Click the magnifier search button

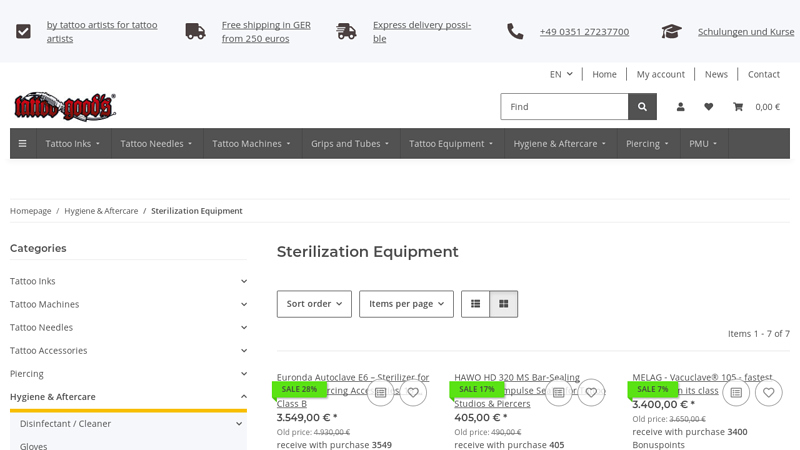tap(642, 107)
